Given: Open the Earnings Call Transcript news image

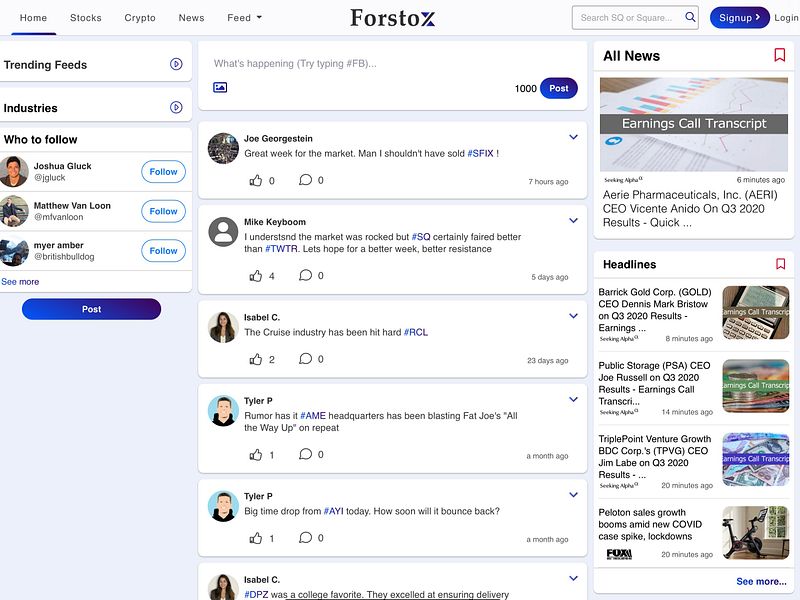Looking at the screenshot, I should [693, 124].
